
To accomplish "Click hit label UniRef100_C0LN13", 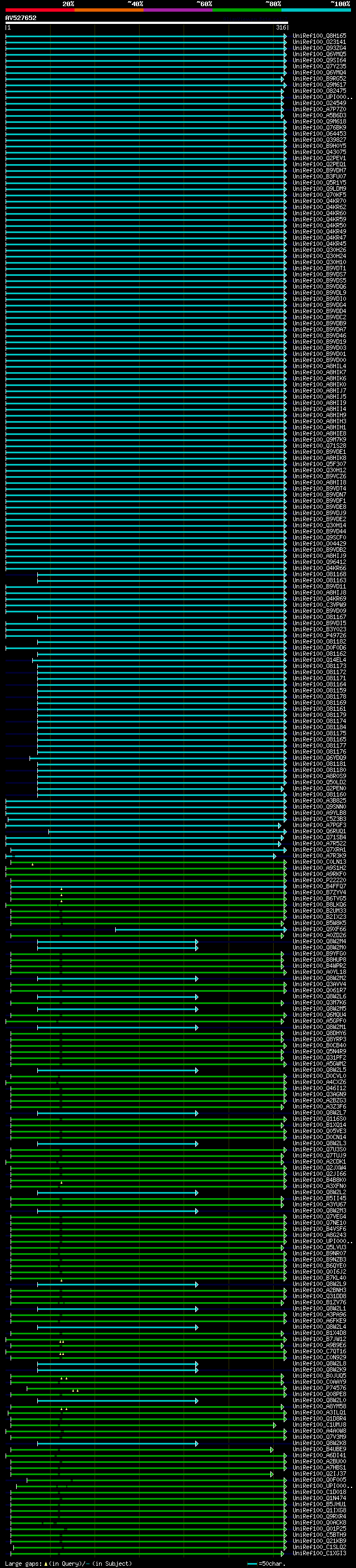I will click(x=319, y=861).
